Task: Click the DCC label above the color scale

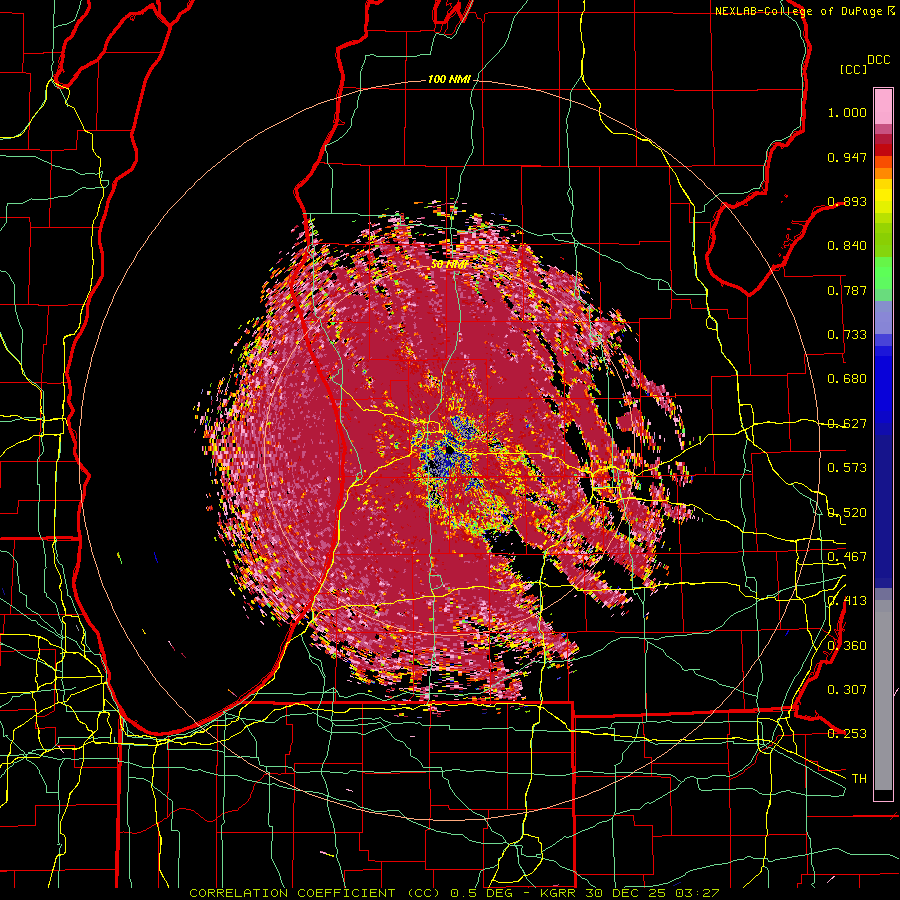Action: 878,60
